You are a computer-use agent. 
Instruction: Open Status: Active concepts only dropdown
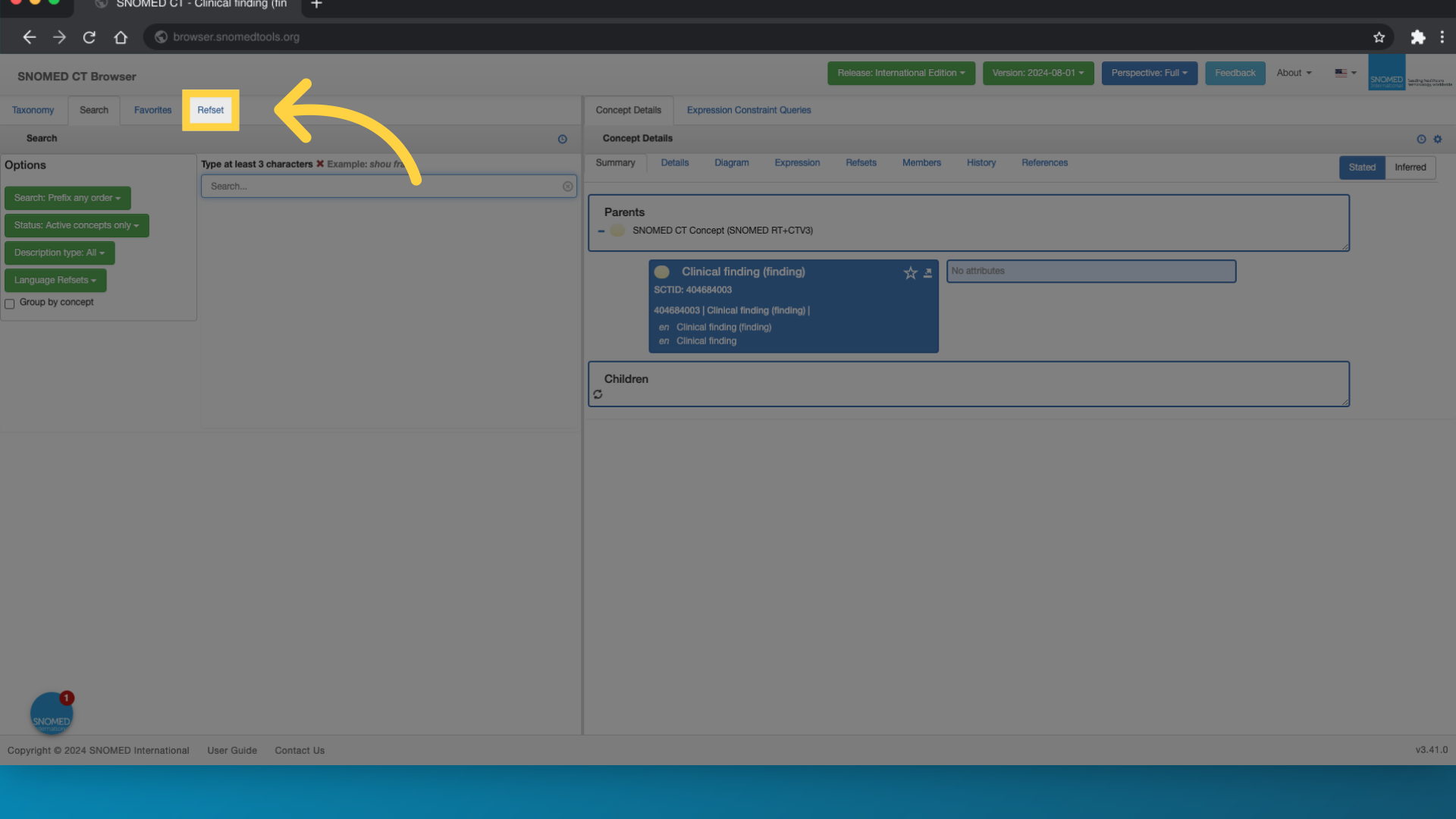pos(77,225)
